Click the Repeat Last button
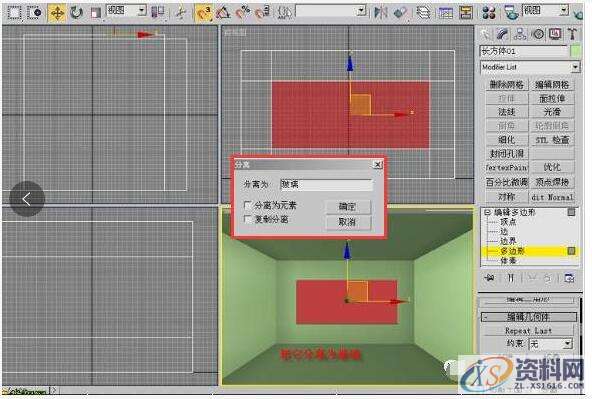 point(528,331)
